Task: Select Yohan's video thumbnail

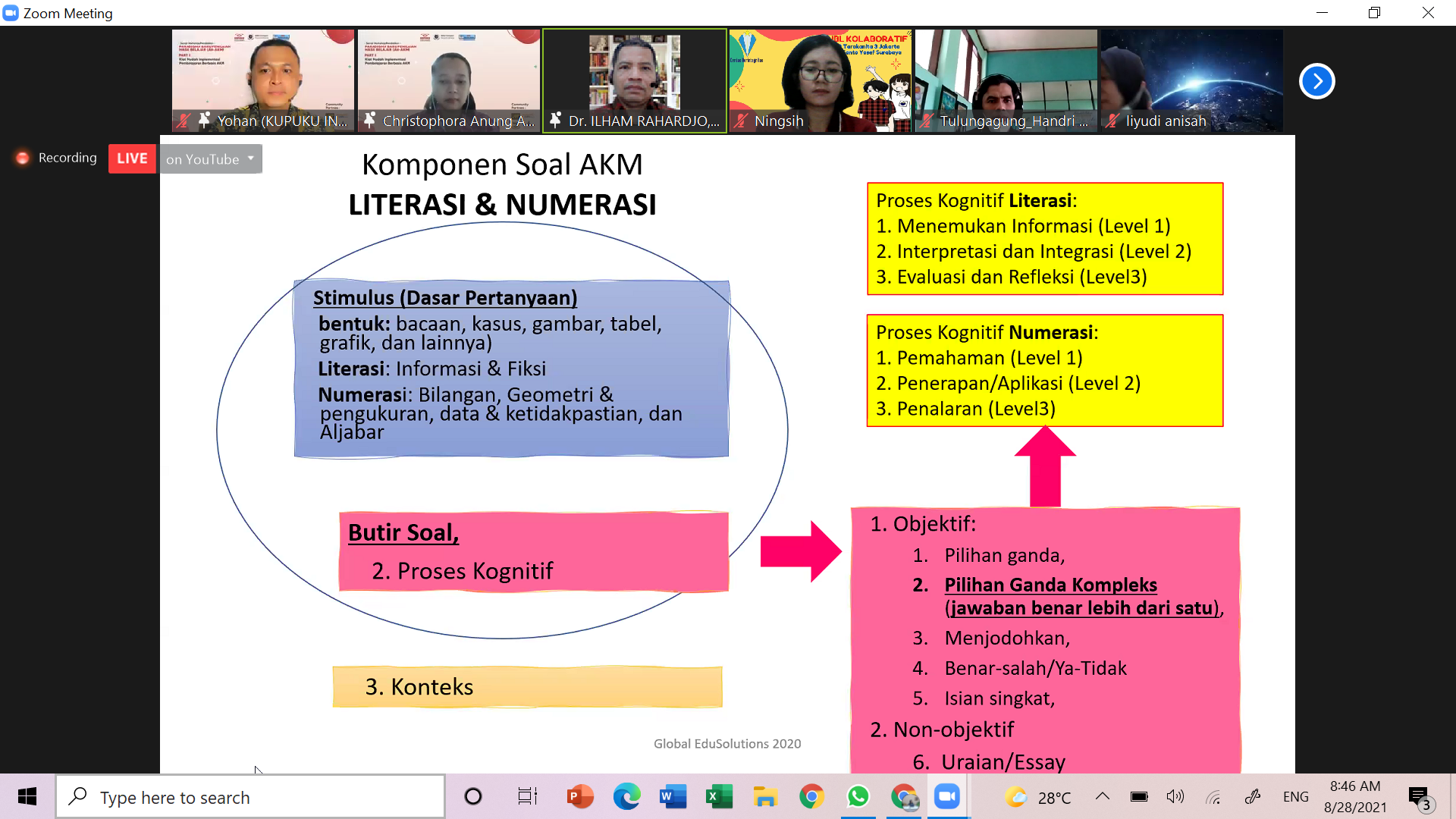Action: pos(263,81)
